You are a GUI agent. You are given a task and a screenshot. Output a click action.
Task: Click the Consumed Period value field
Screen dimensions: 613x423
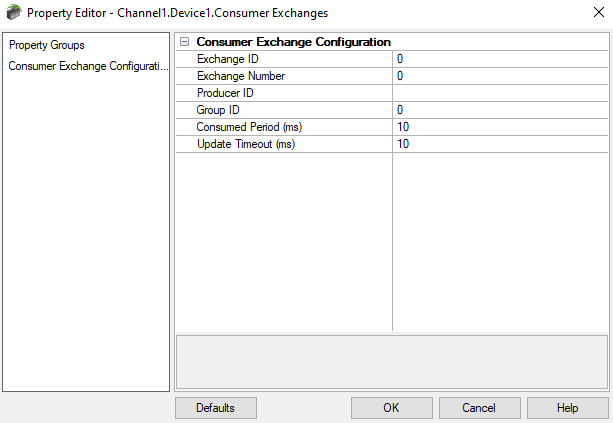click(500, 127)
